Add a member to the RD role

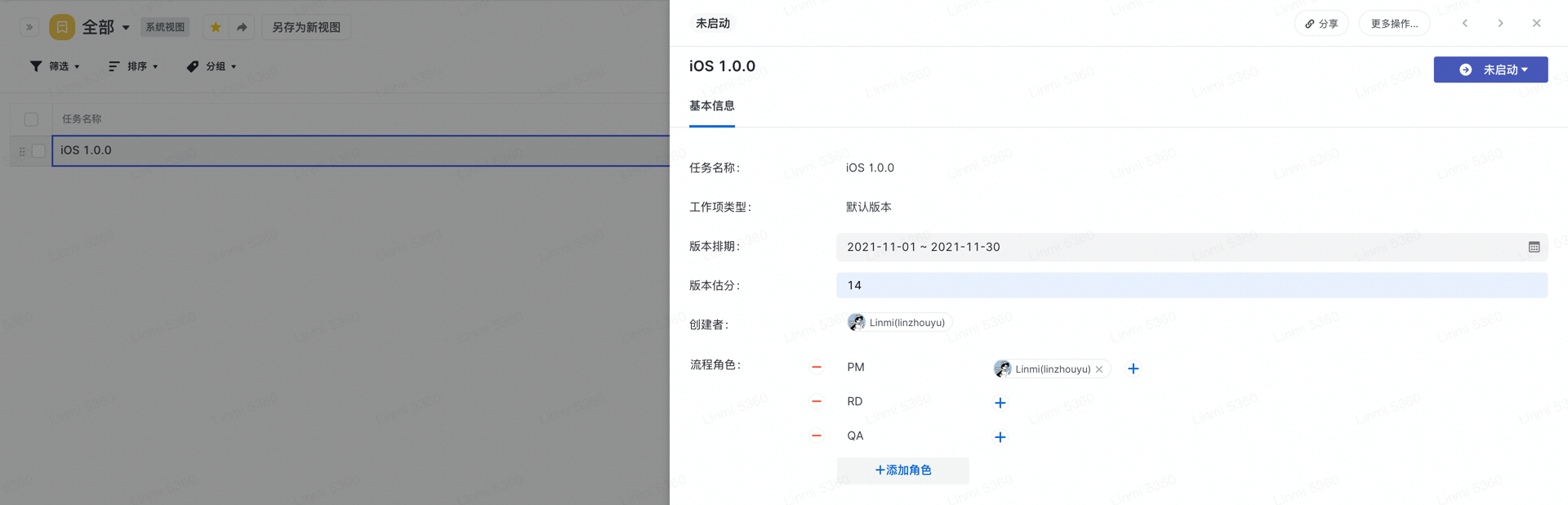coord(1000,403)
